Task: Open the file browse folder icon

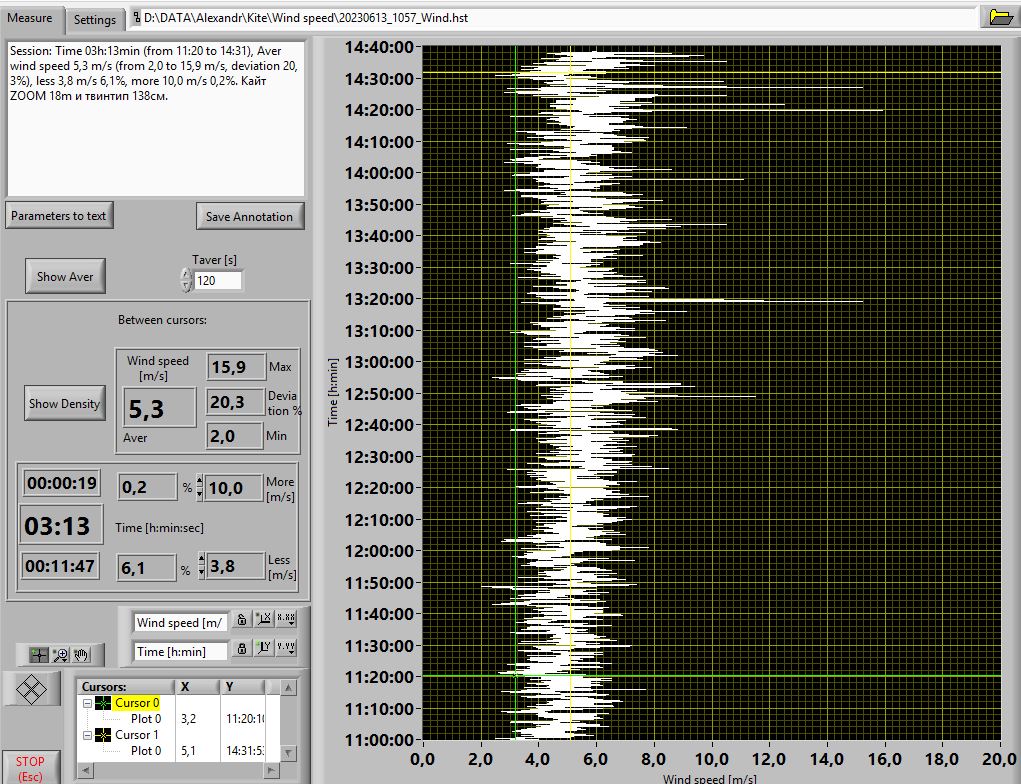Action: click(x=1000, y=17)
